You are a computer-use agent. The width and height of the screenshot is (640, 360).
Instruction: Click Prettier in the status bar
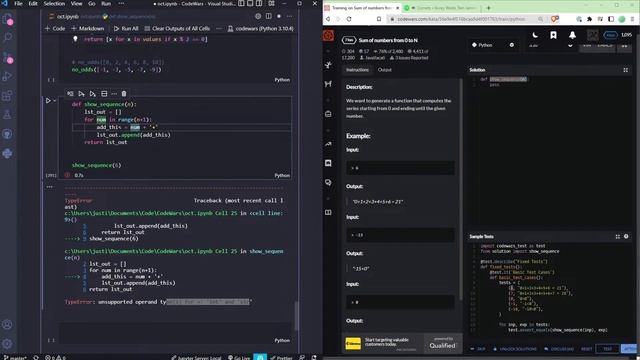click(281, 358)
